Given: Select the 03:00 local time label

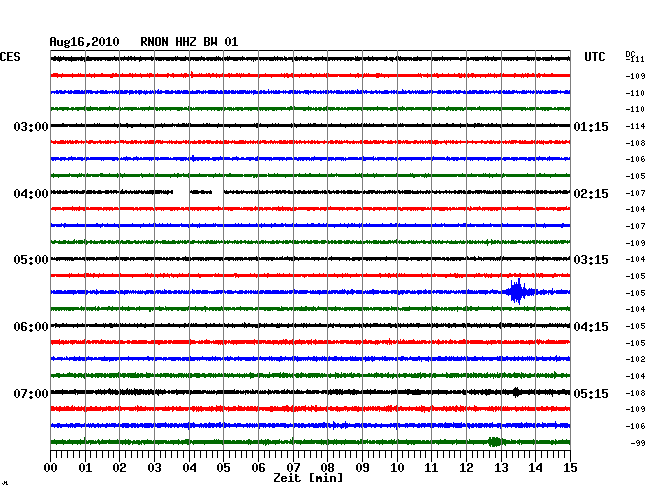Looking at the screenshot, I should click(31, 126).
